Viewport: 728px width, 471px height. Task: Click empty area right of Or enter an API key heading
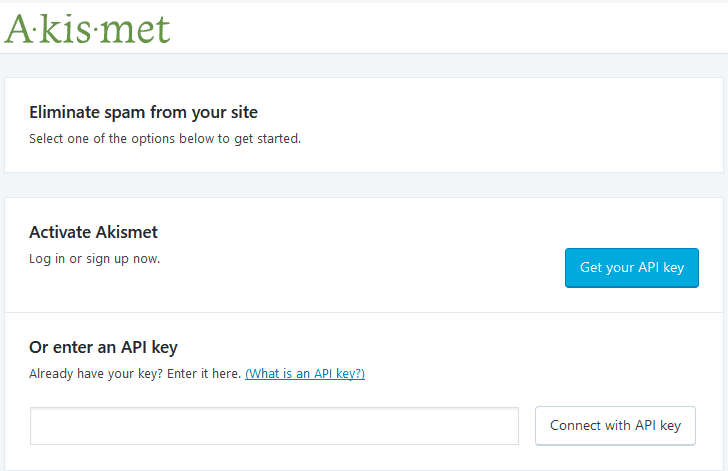[450, 347]
